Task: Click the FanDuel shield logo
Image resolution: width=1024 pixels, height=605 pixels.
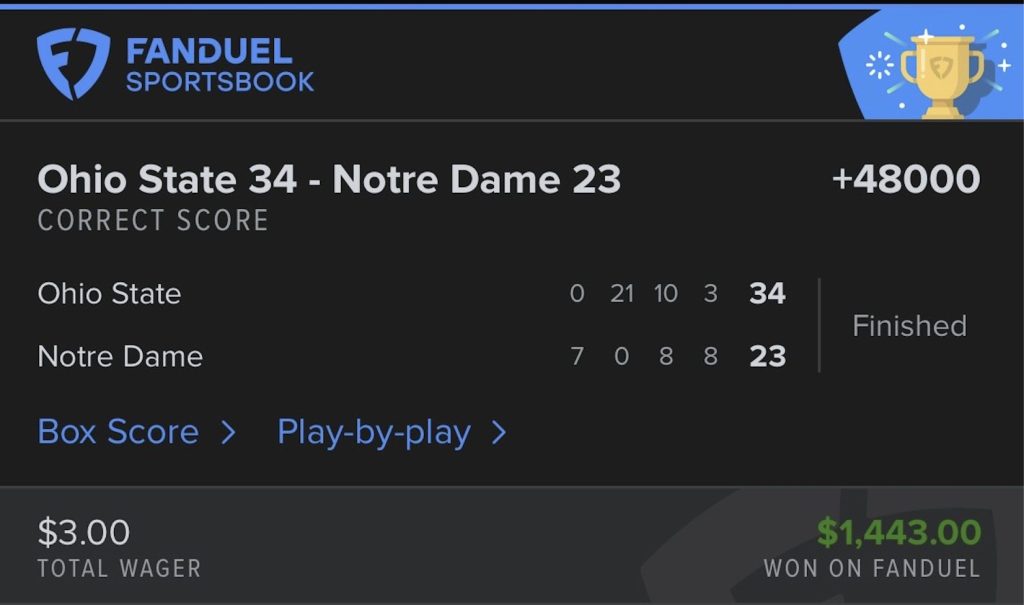Action: [73, 64]
